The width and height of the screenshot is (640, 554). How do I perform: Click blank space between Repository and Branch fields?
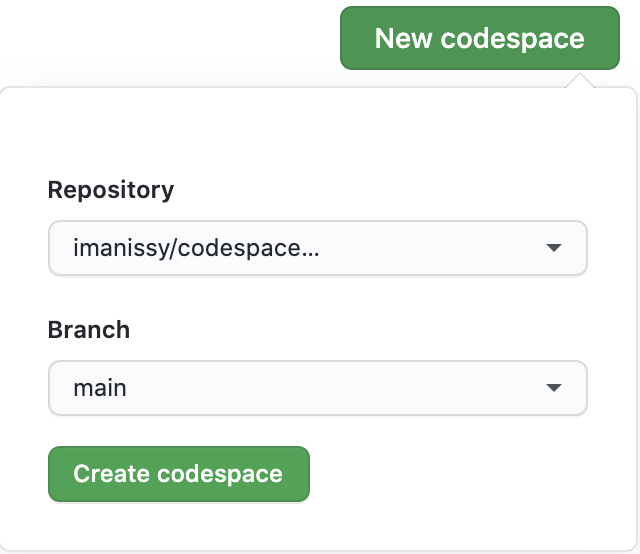[317, 298]
